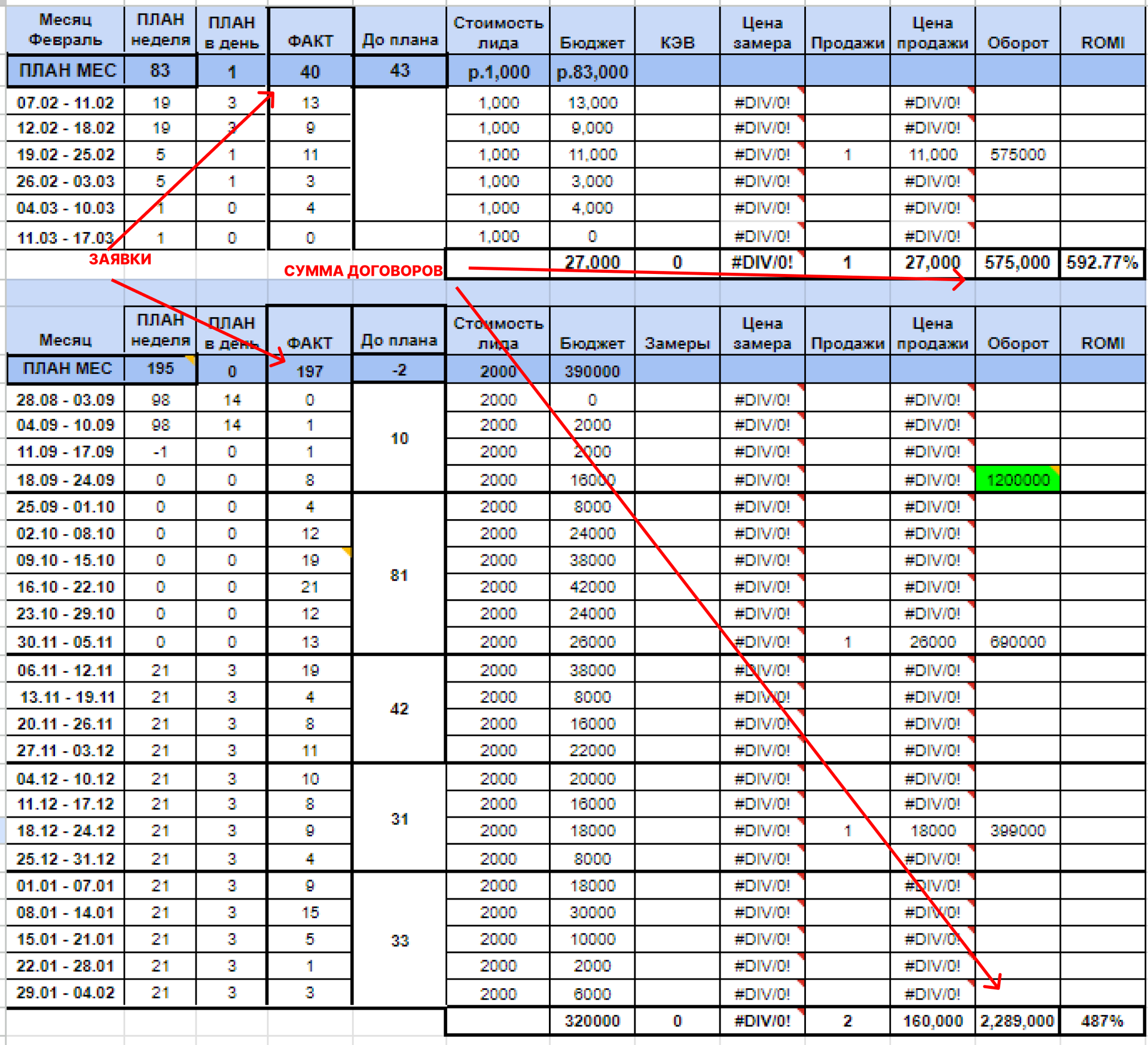
Task: Click the 320000 total budget cell
Action: click(x=592, y=1021)
